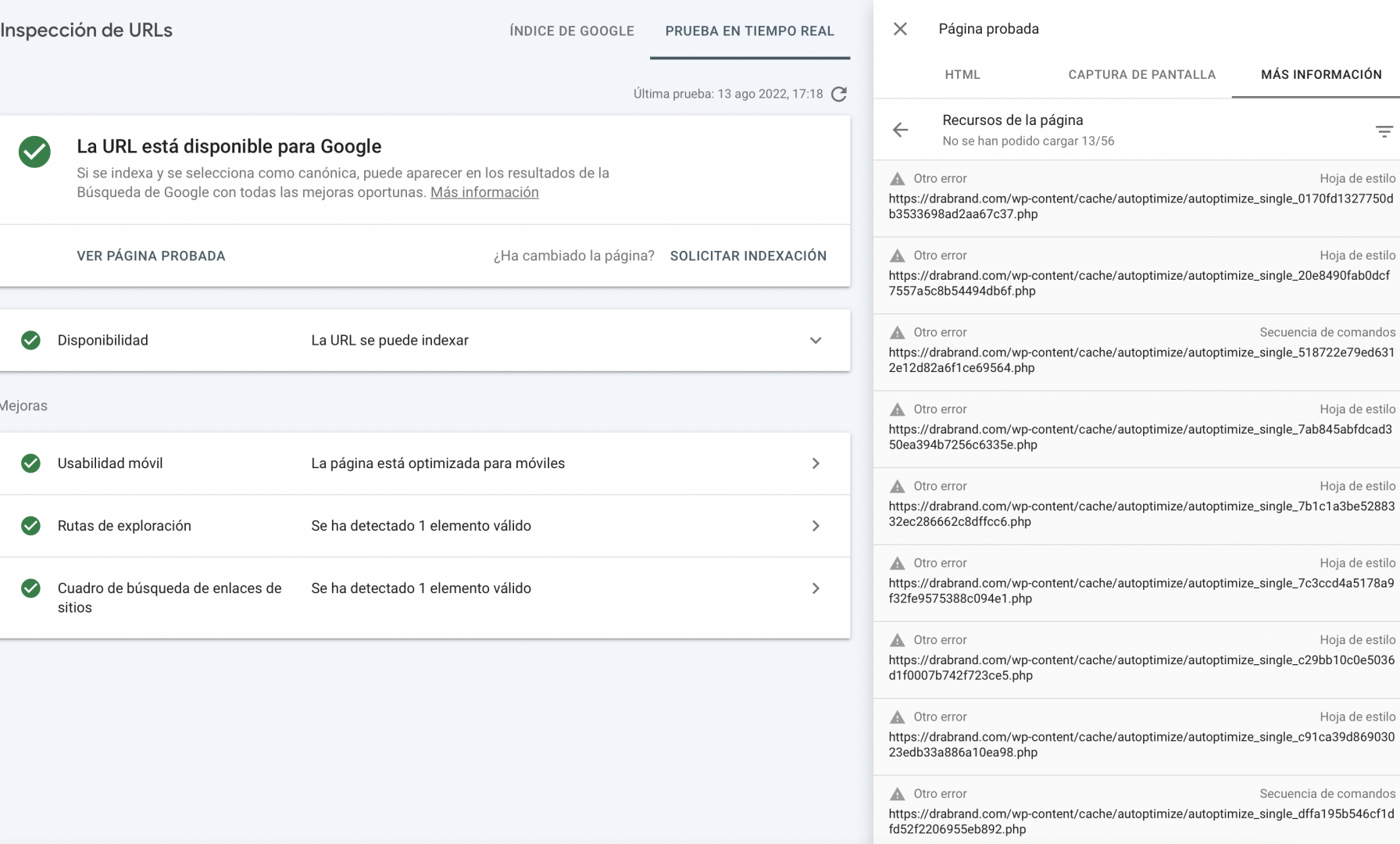This screenshot has height=844, width=1400.
Task: Click 'Secuencia de comandos' label of 518722 resource
Action: [x=1327, y=332]
